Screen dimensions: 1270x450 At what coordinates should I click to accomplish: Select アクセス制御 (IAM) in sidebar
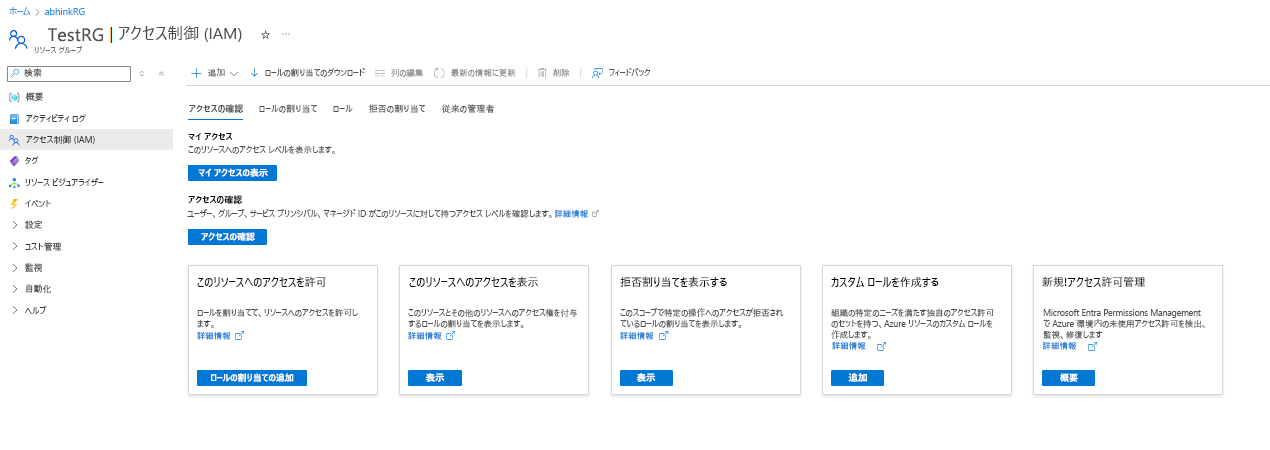click(88, 140)
